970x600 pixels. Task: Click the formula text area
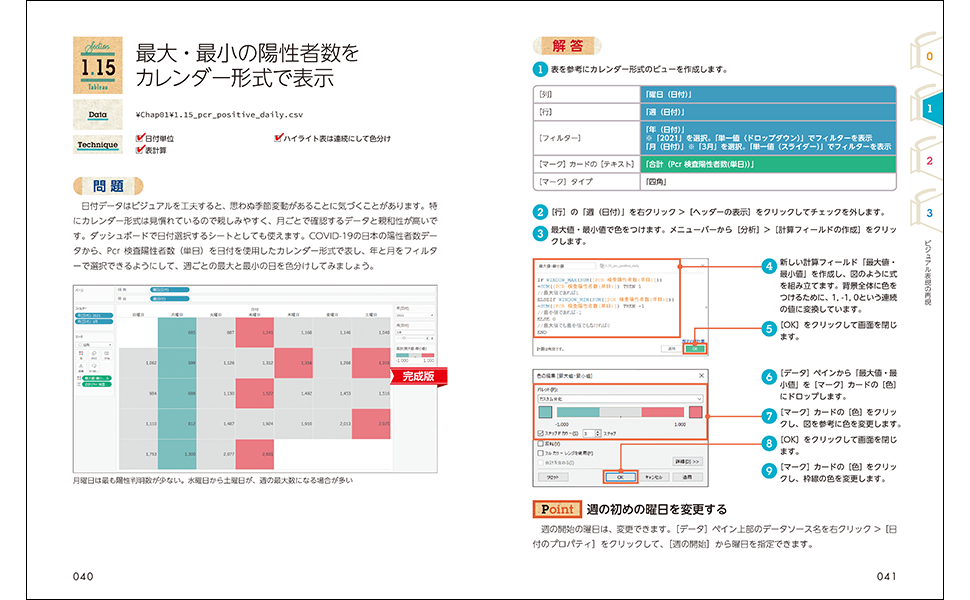[x=607, y=306]
